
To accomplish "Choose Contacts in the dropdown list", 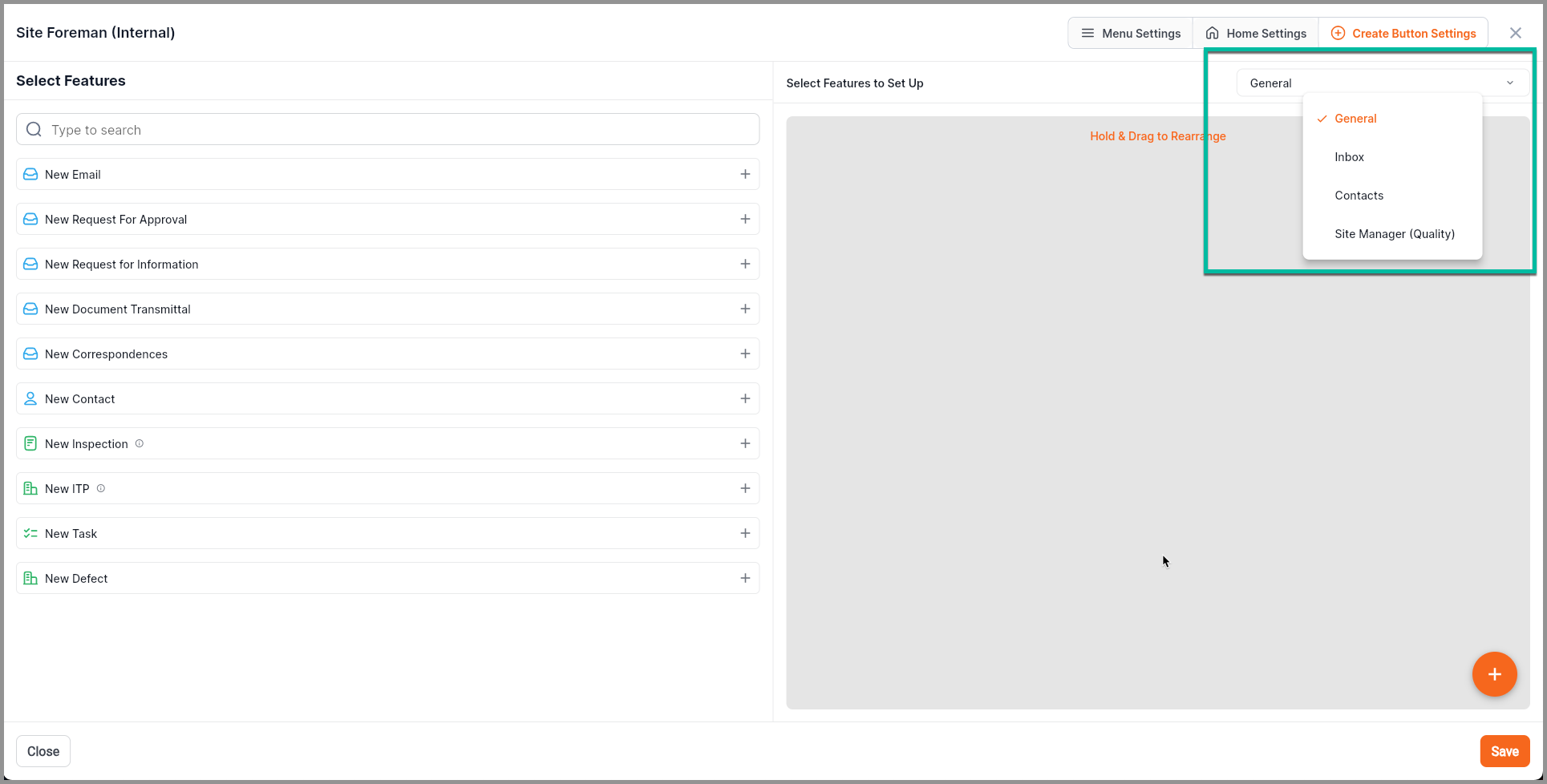I will (1359, 196).
